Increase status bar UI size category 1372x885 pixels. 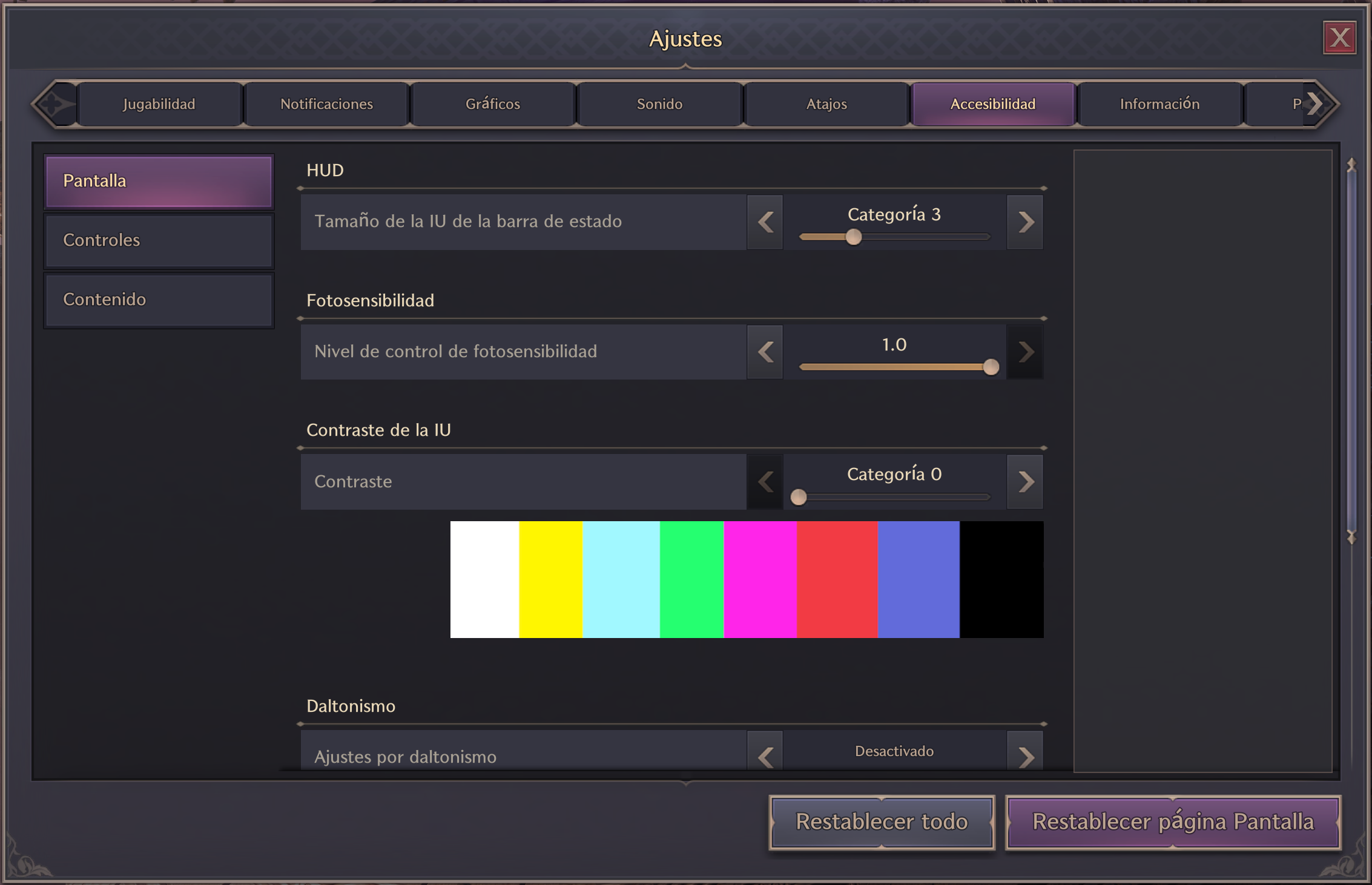point(1025,222)
